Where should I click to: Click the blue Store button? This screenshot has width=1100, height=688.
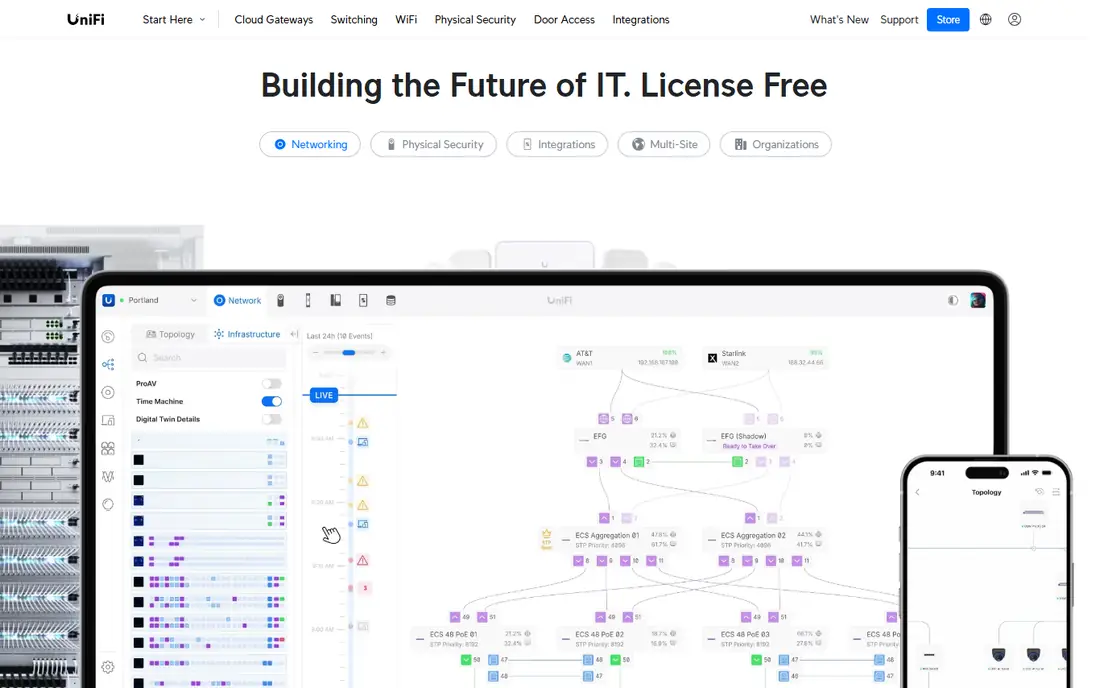tap(948, 20)
